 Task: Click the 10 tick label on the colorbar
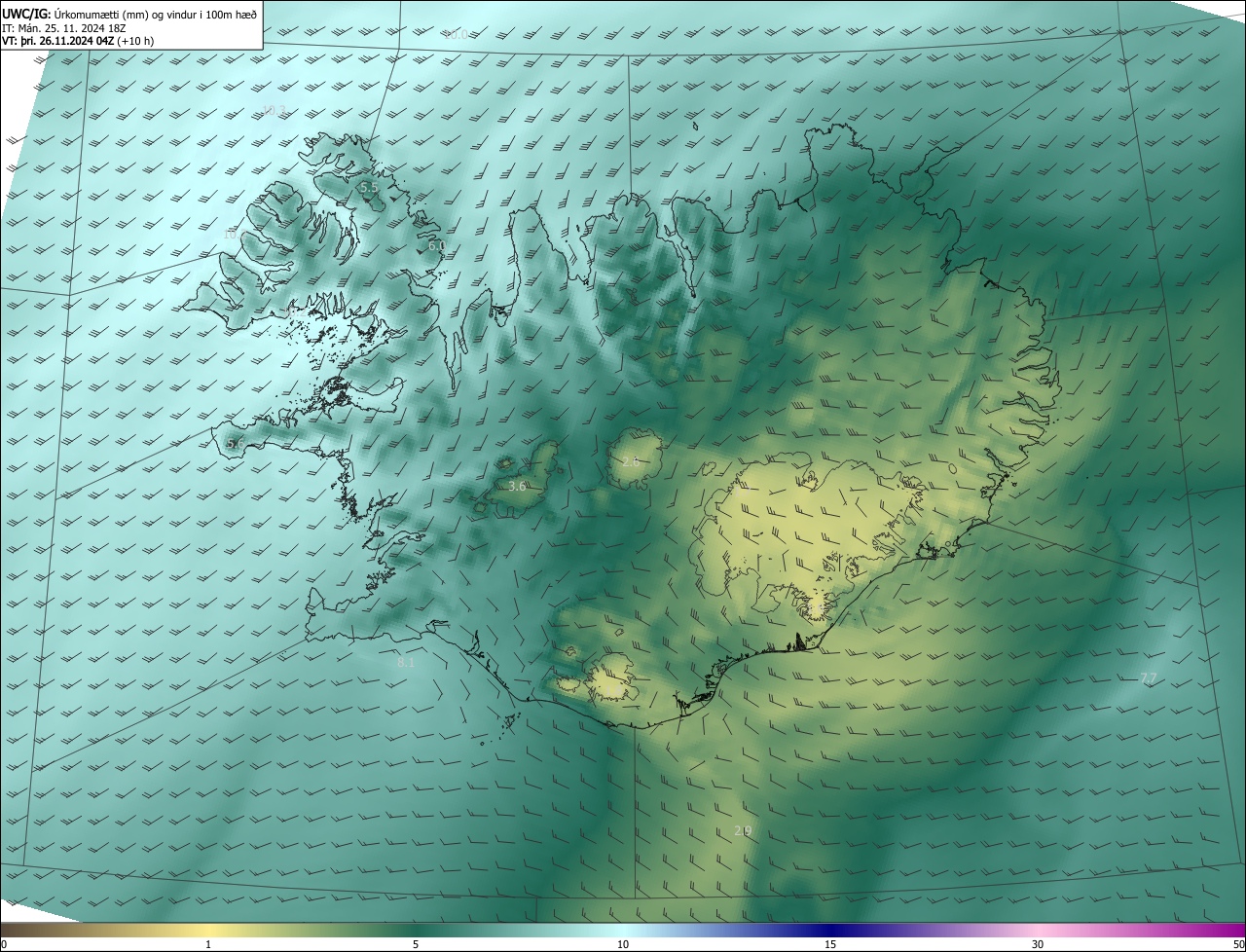click(623, 944)
